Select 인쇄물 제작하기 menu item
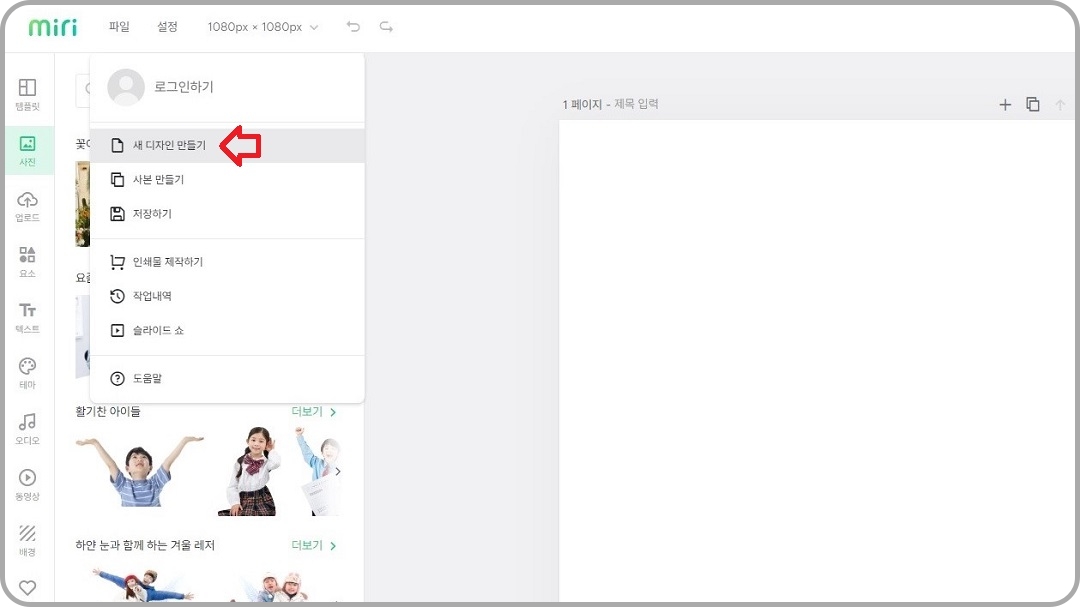 pyautogui.click(x=227, y=262)
